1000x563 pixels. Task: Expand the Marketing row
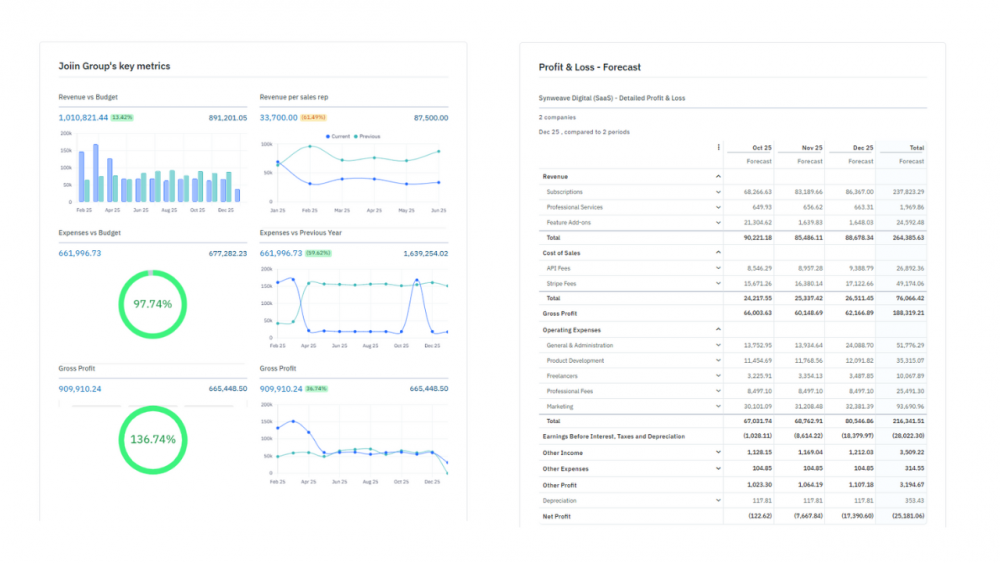[718, 407]
